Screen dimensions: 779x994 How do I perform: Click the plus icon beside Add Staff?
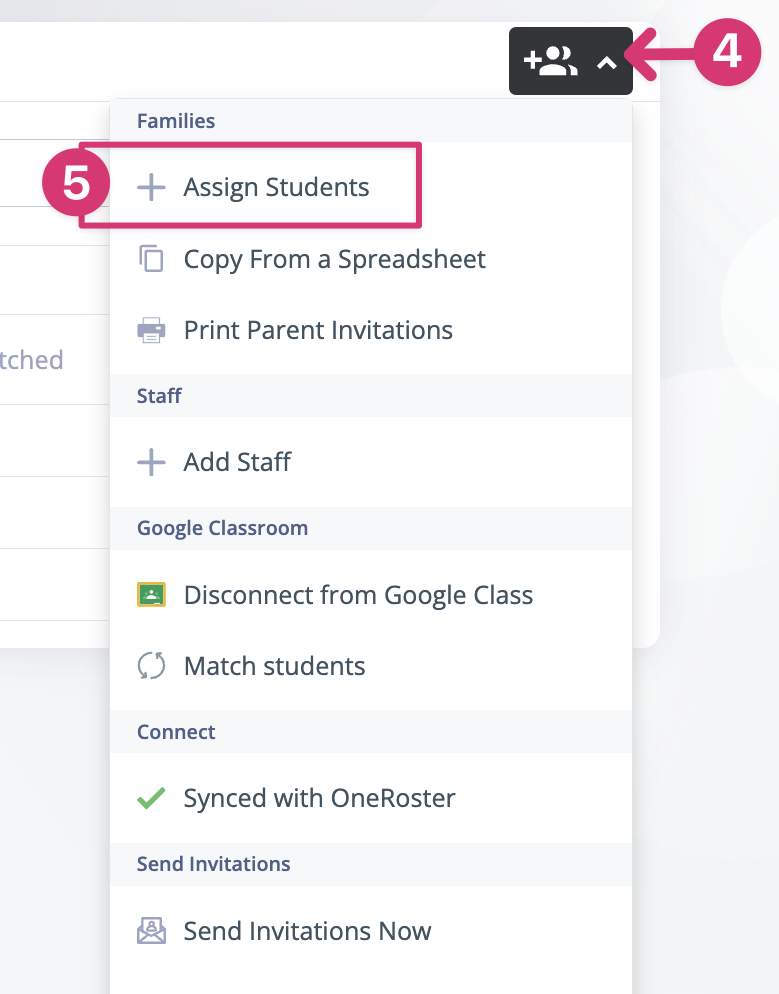[151, 462]
